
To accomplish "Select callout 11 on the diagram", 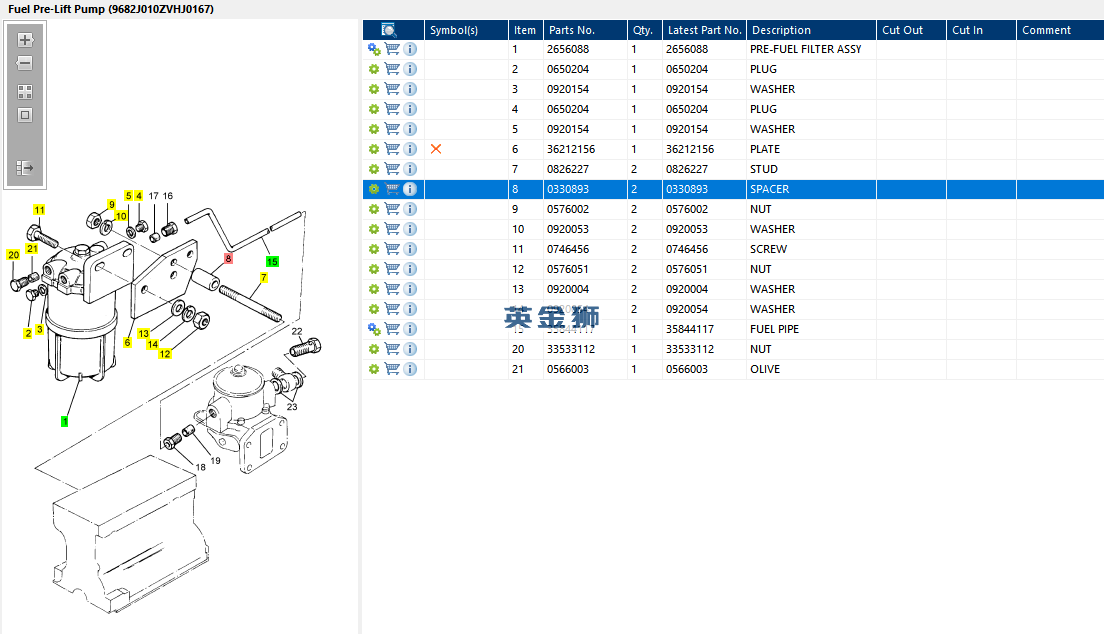I will [40, 210].
